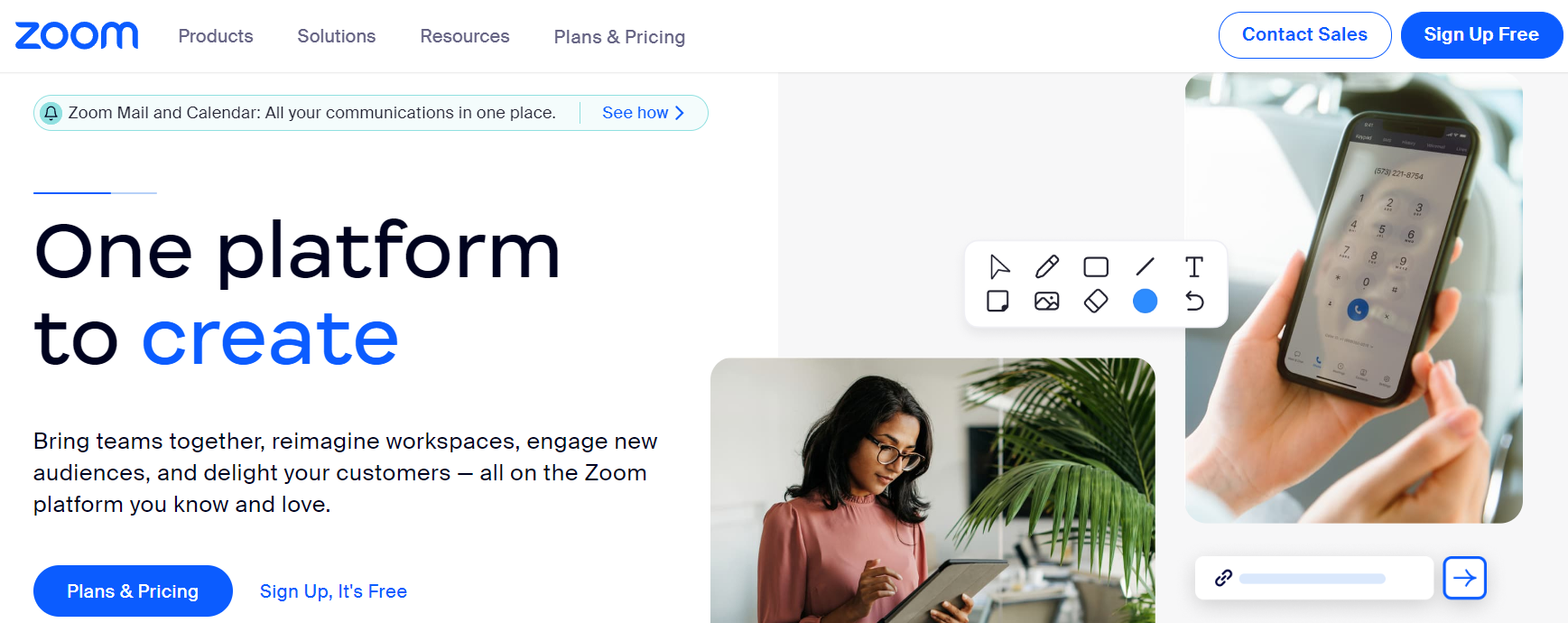Open the Zoom logo home link

point(77,36)
